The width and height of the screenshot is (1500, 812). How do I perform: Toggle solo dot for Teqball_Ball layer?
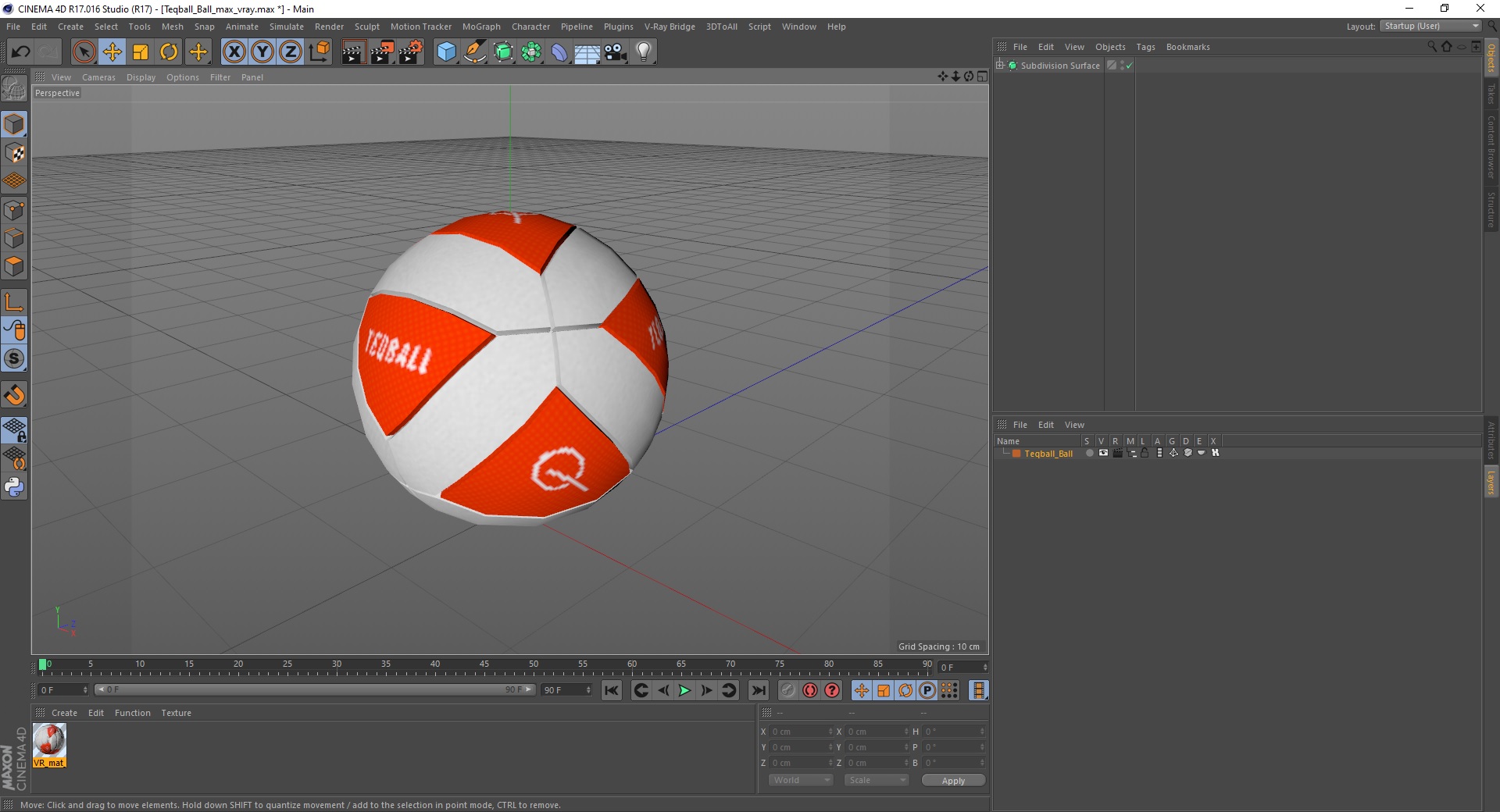point(1089,454)
